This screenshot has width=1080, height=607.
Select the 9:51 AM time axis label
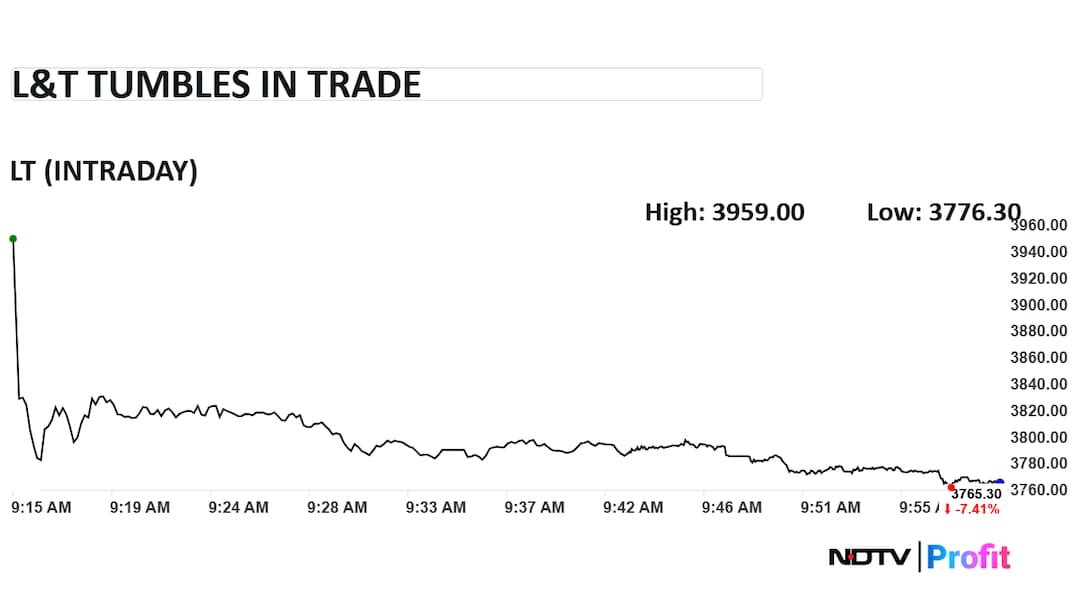click(830, 508)
